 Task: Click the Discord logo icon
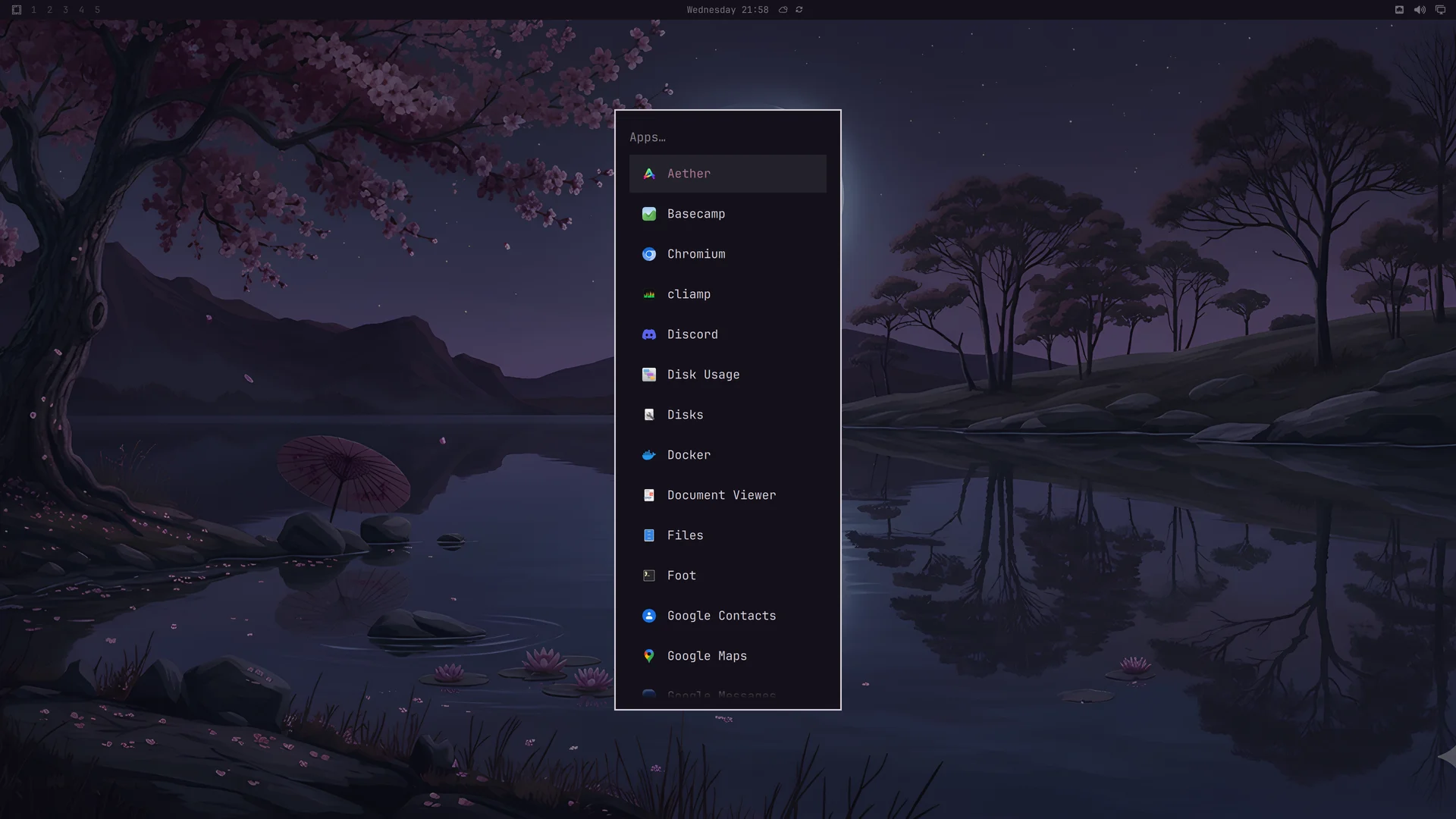pyautogui.click(x=649, y=334)
